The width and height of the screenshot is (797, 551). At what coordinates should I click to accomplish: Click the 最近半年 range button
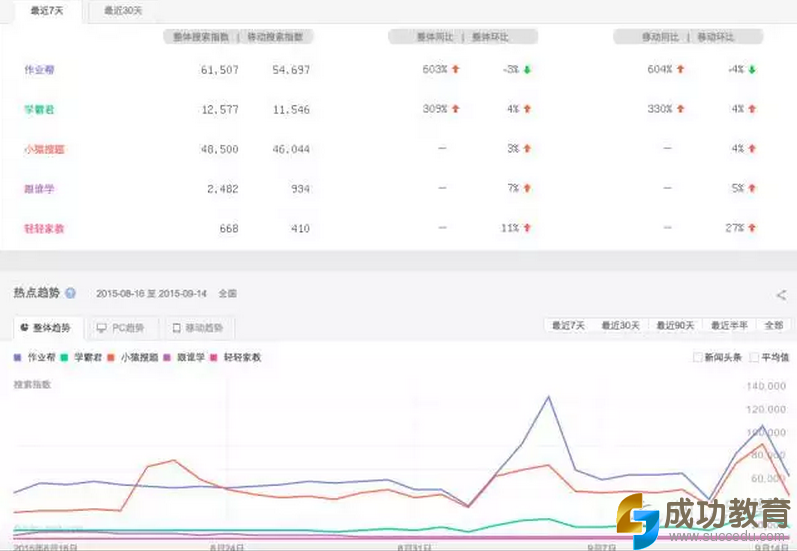coord(731,326)
